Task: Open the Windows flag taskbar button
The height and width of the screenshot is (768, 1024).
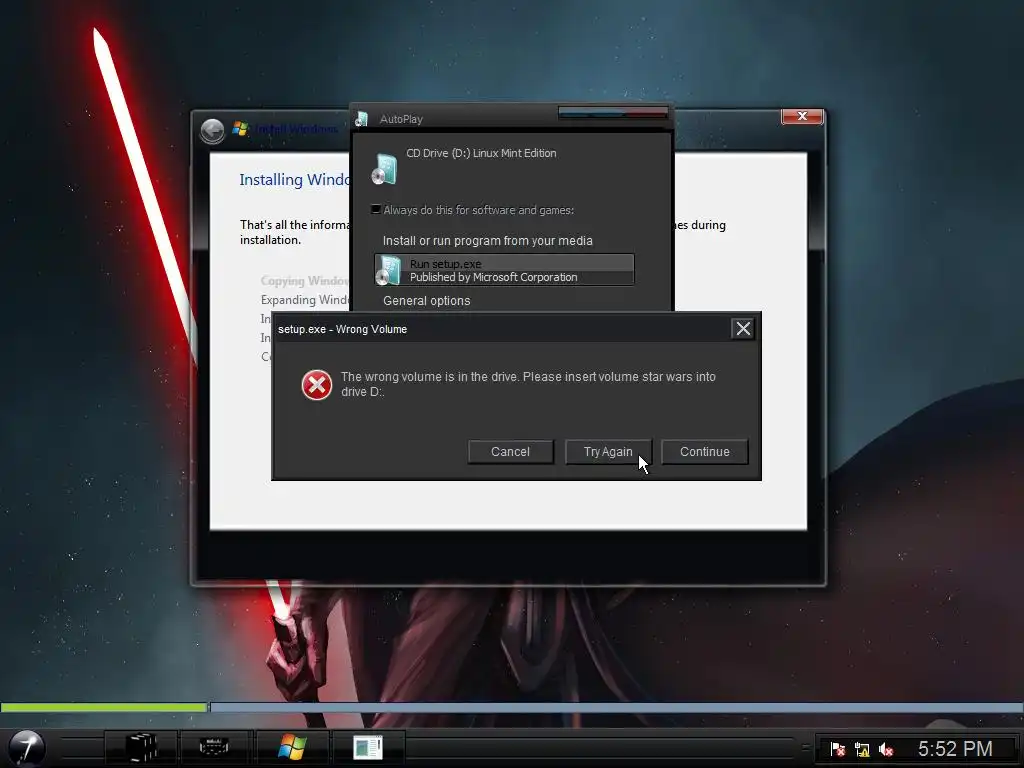Action: coord(292,747)
